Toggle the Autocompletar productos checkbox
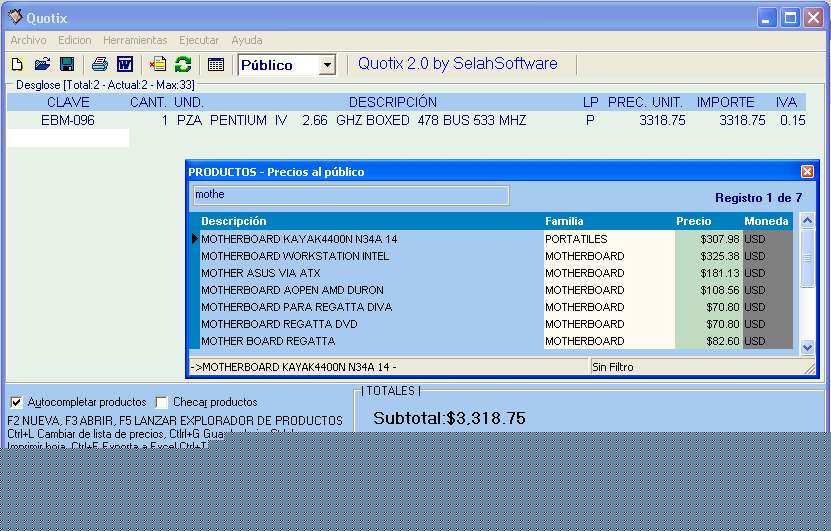 pos(16,402)
